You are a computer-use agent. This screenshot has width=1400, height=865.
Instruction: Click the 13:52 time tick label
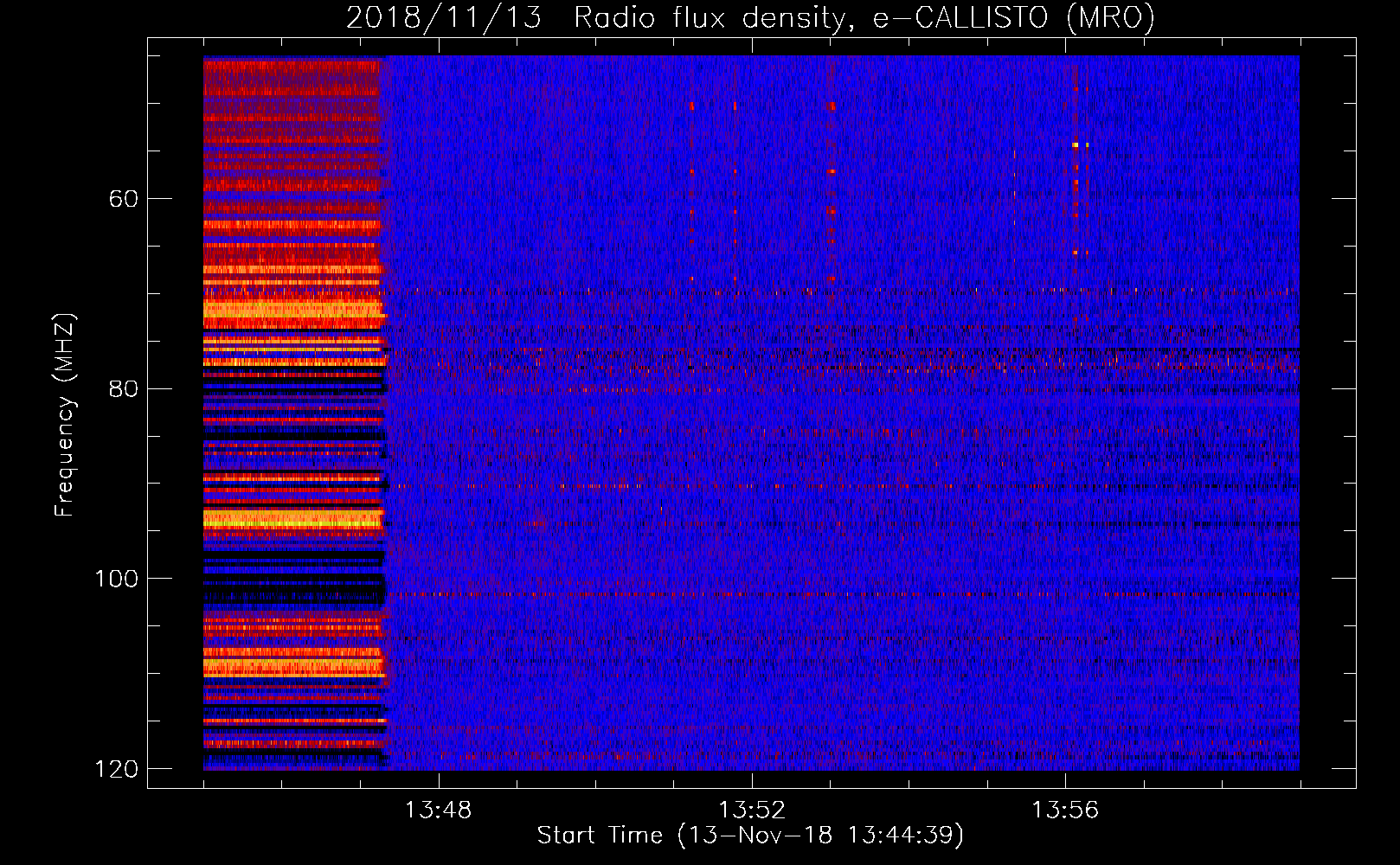click(752, 810)
